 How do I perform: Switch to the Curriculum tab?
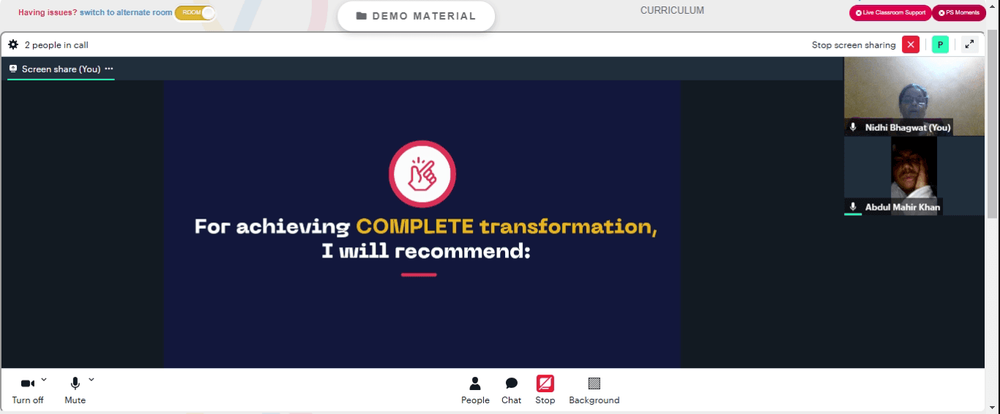[672, 10]
